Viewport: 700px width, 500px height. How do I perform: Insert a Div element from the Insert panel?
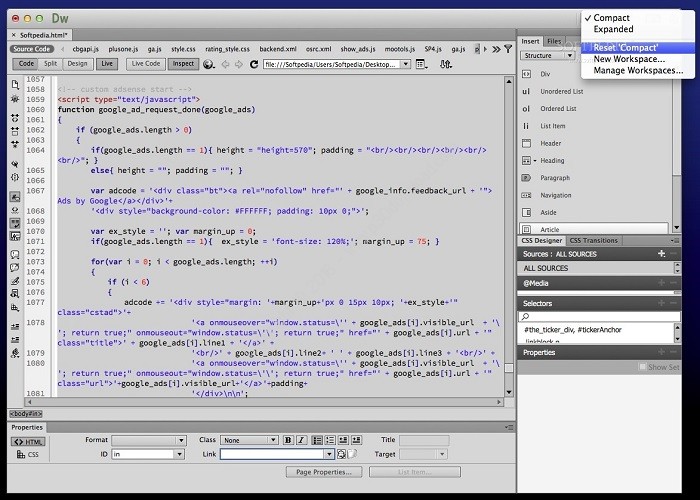[x=545, y=74]
